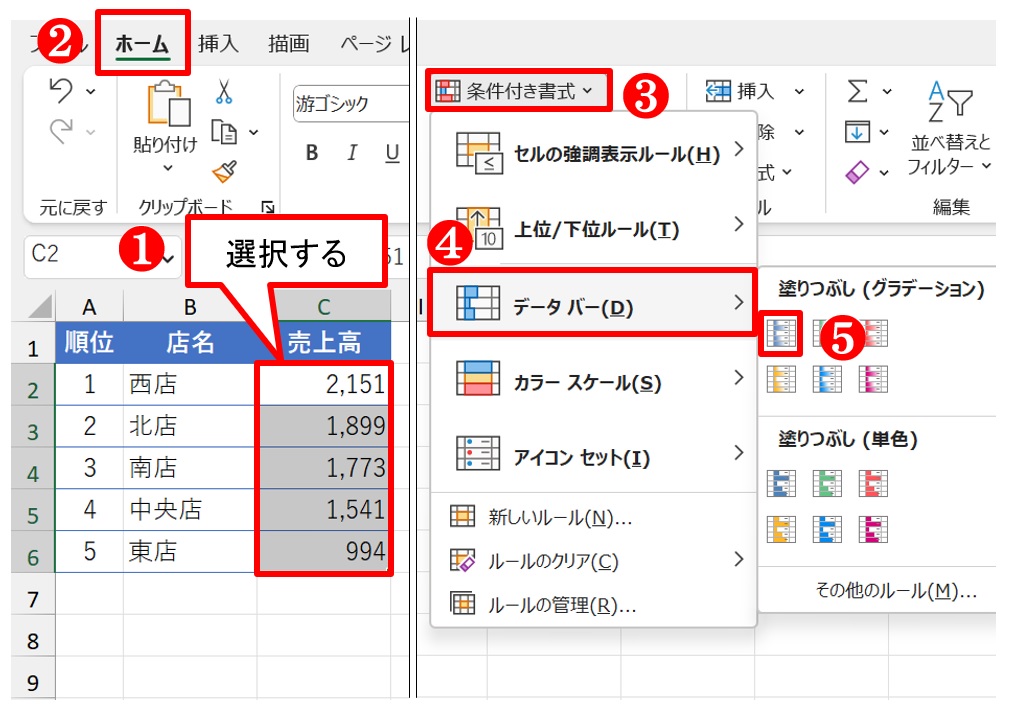Image resolution: width=1013 pixels, height=708 pixels.
Task: Switch to the ホーム ribbon tab
Action: pos(142,44)
